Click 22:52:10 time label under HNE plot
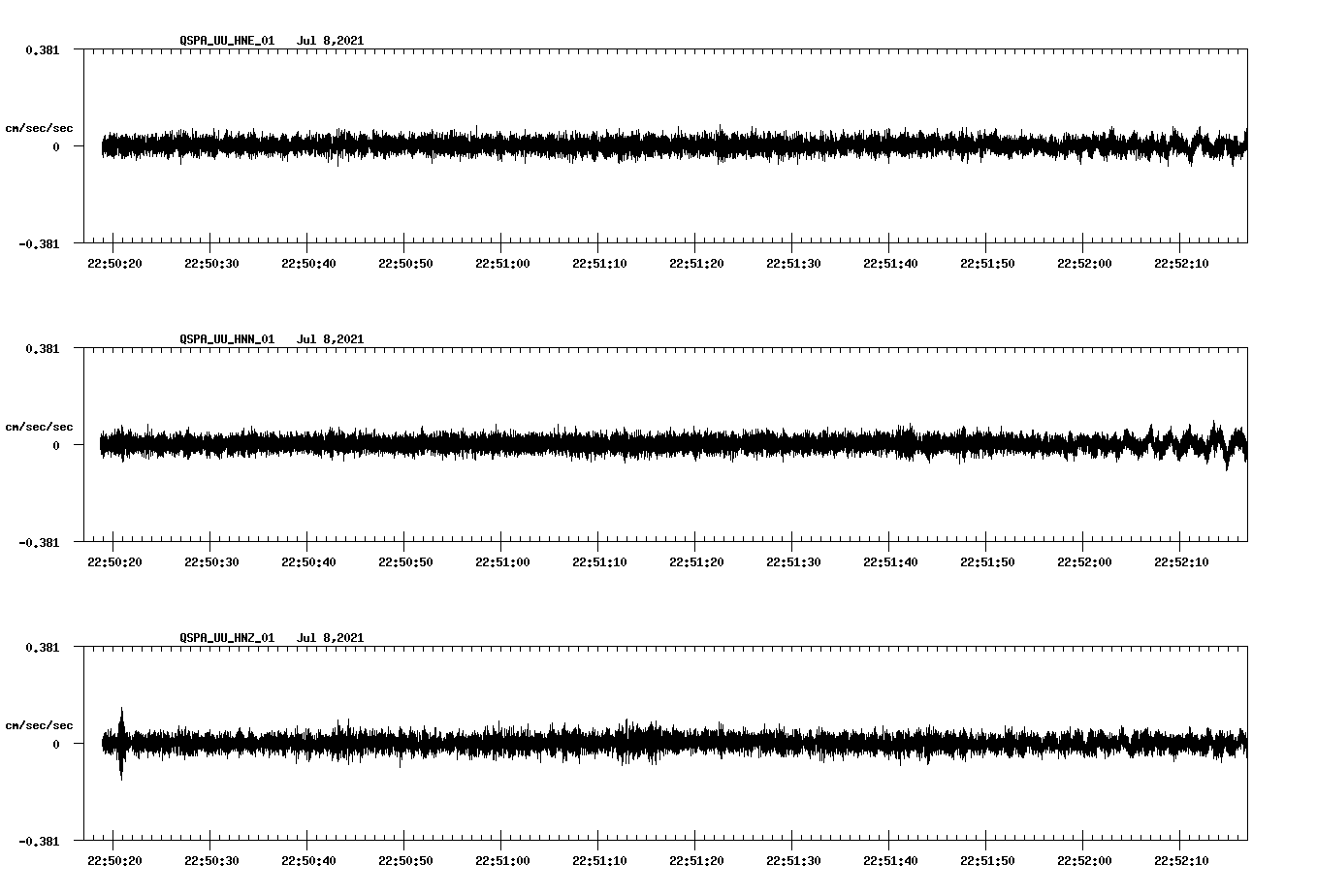The height and width of the screenshot is (896, 1317). (x=1181, y=264)
